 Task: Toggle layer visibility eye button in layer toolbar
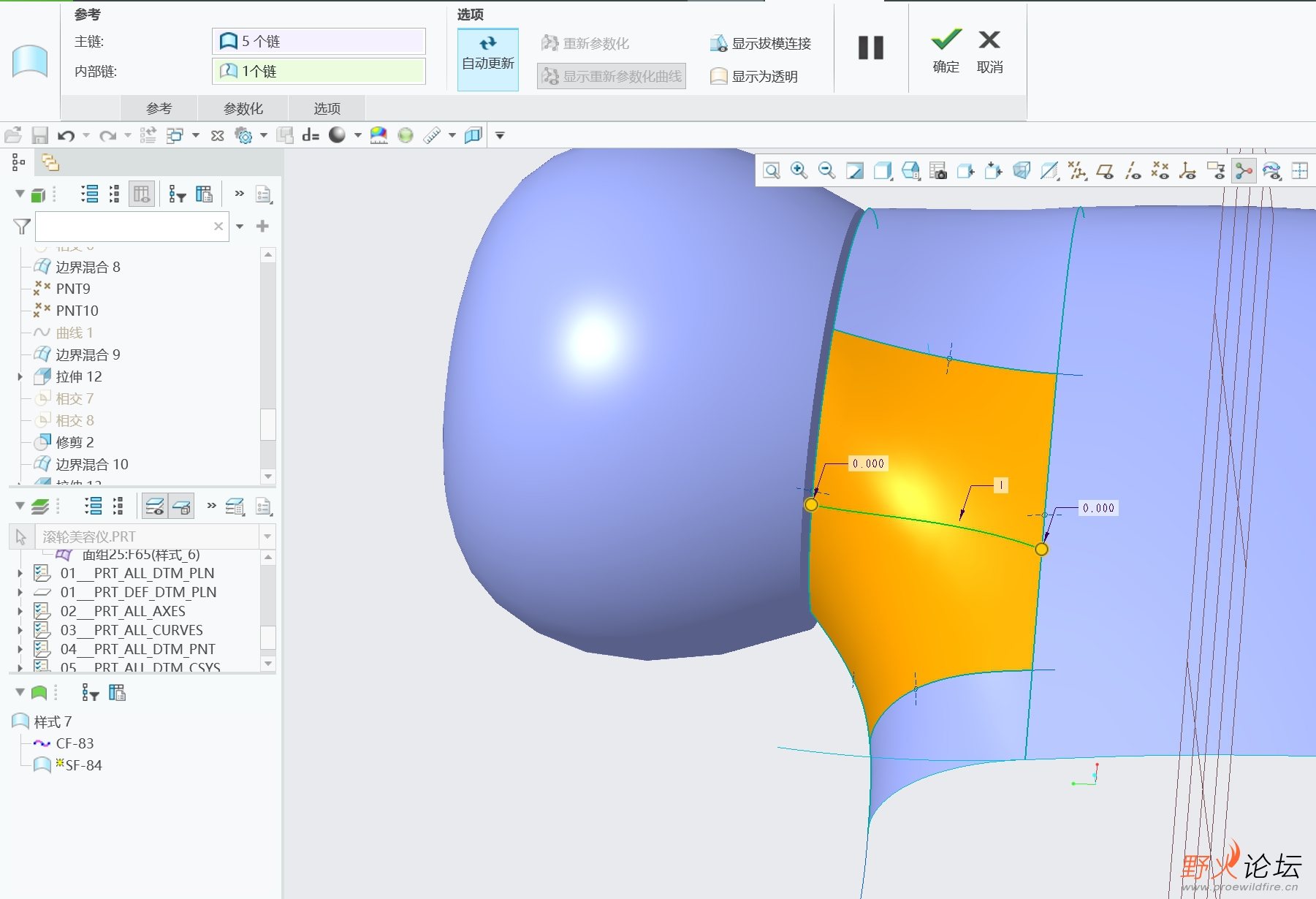click(155, 506)
